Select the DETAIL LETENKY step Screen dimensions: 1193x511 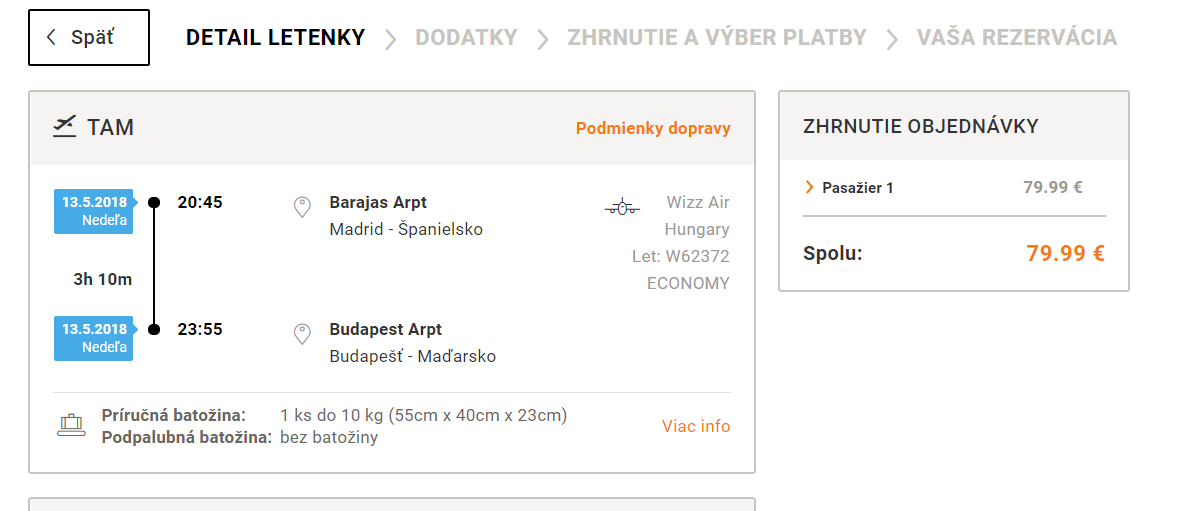click(x=275, y=37)
